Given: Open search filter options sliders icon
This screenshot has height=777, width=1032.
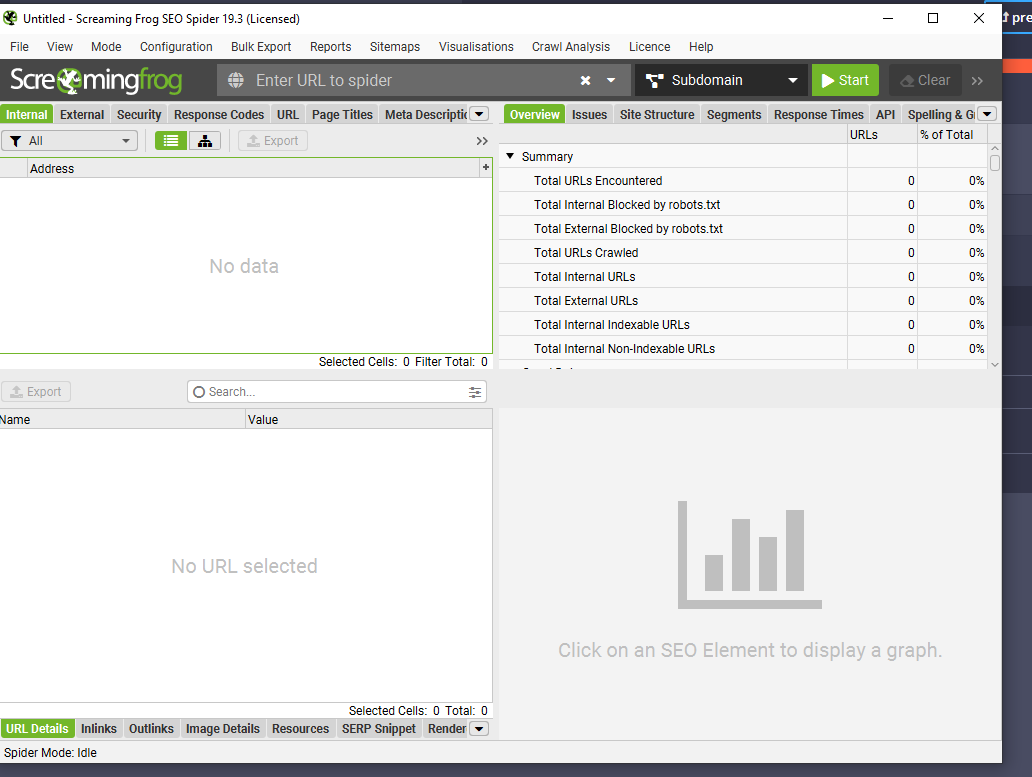Looking at the screenshot, I should coord(475,392).
